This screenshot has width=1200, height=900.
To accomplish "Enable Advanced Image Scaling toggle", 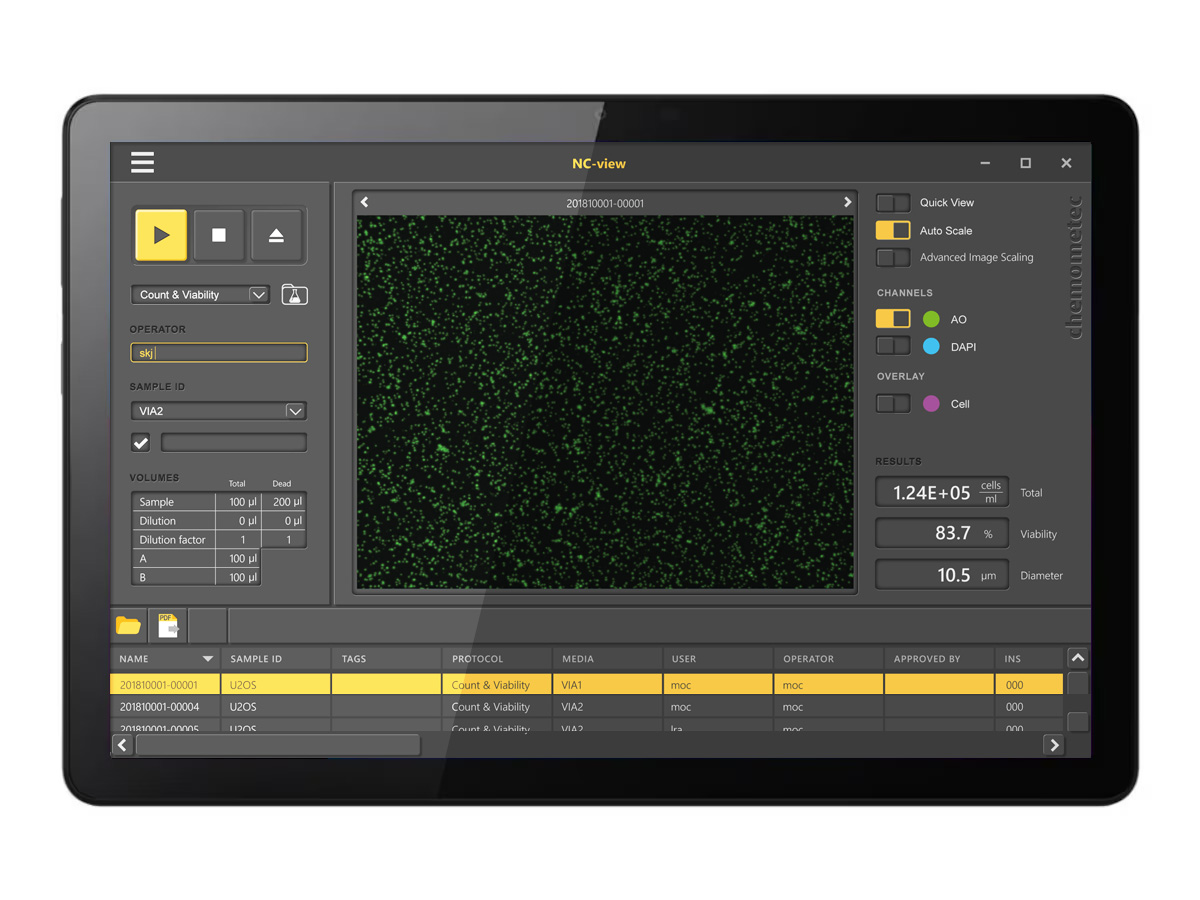I will tap(893, 257).
